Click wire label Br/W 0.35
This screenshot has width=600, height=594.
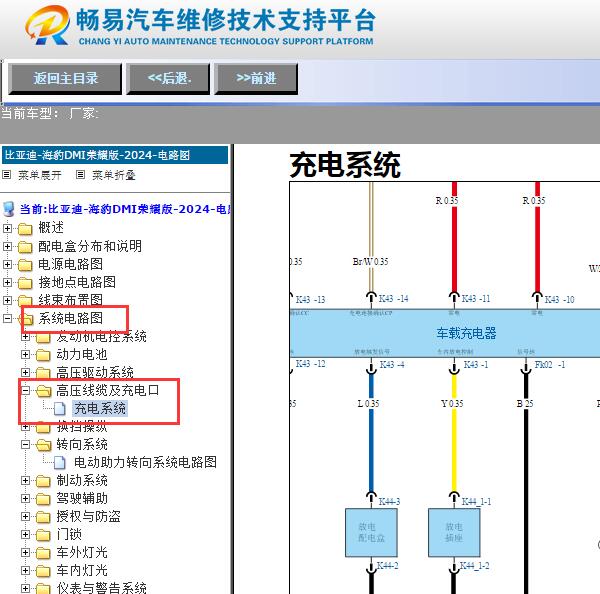click(x=370, y=262)
